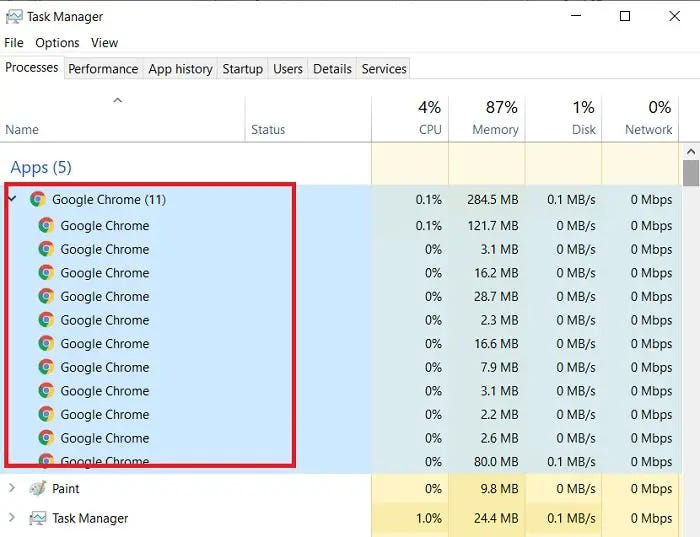The image size is (700, 537).
Task: Click the 7.9 MB memory value
Action: (x=499, y=368)
